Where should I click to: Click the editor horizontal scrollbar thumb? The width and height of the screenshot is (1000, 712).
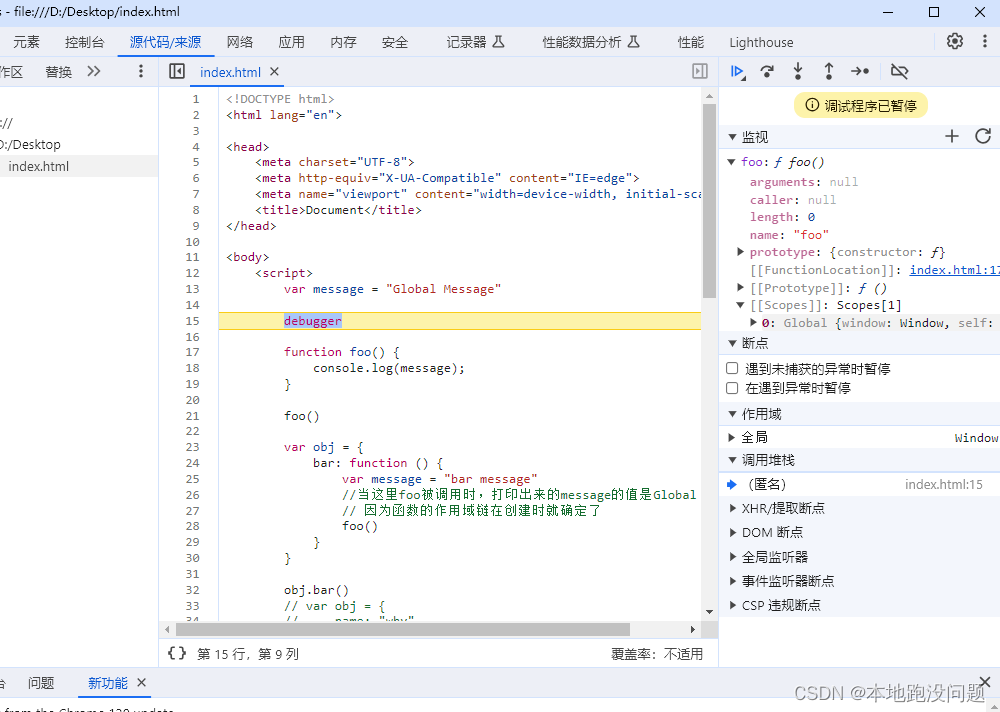coord(402,629)
